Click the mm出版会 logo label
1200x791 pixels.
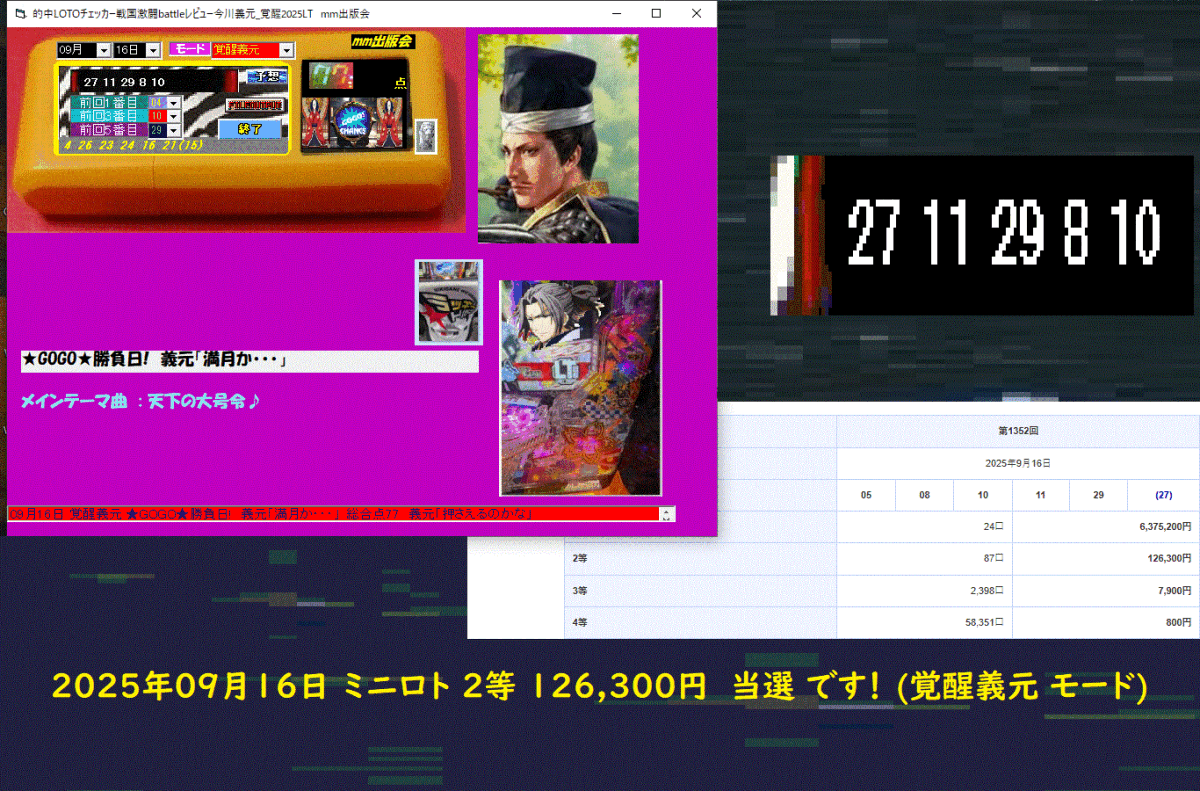[x=382, y=41]
